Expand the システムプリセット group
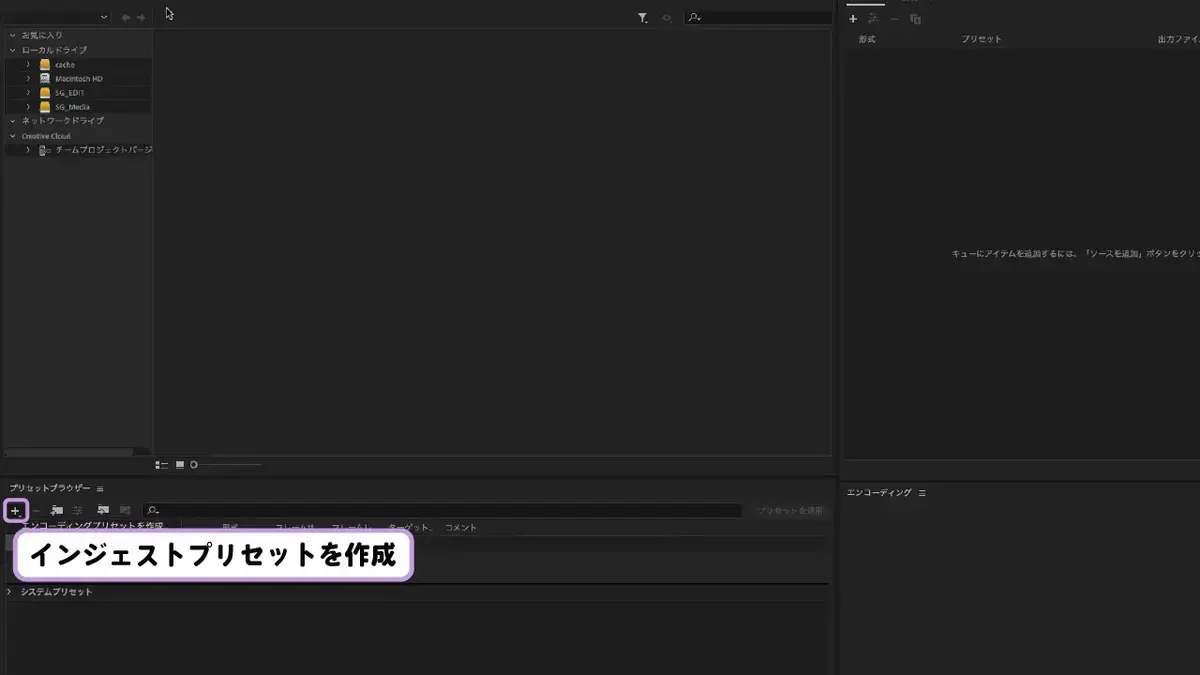This screenshot has height=675, width=1200. [10, 592]
